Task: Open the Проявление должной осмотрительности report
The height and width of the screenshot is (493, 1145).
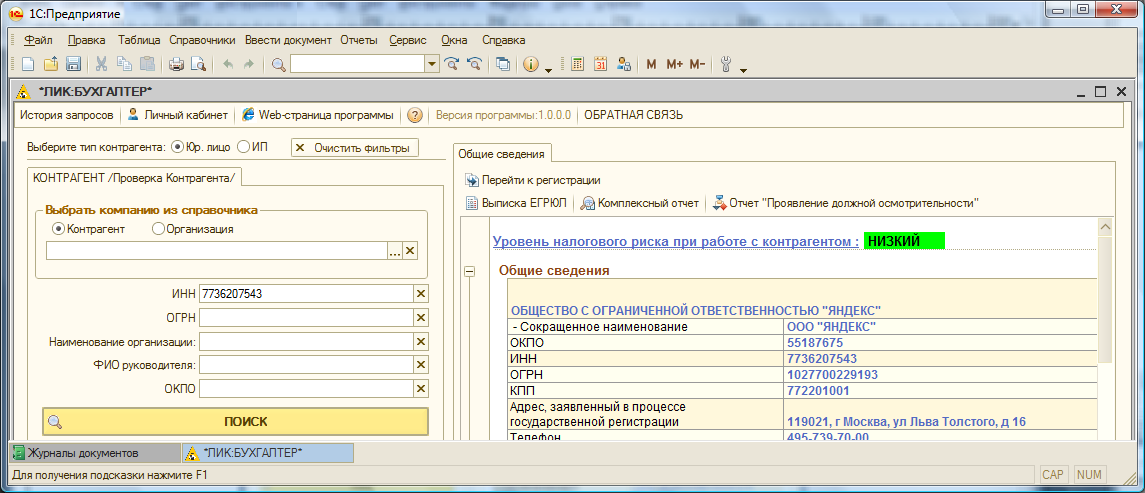Action: 846,203
